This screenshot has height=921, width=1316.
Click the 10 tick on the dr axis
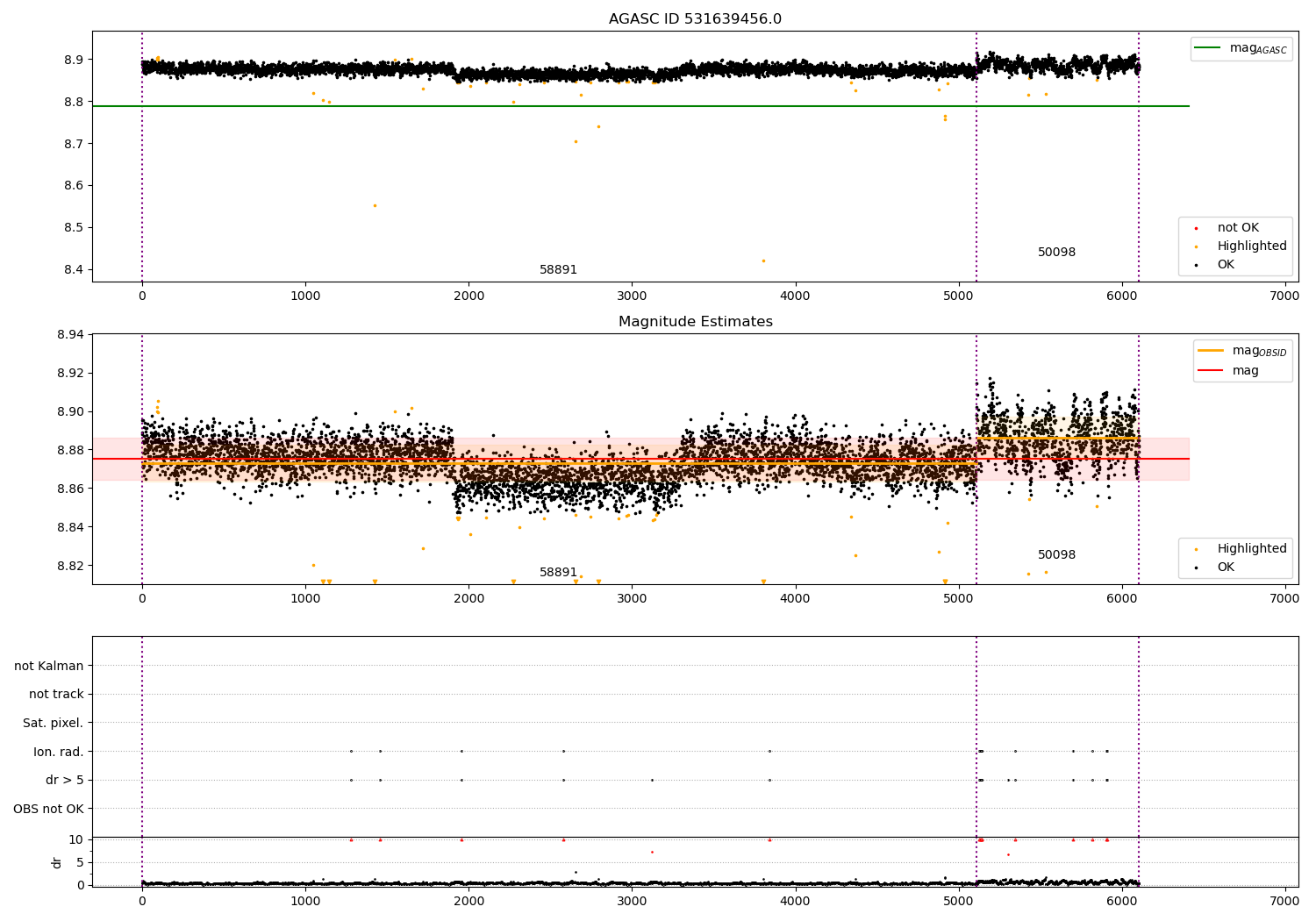76,839
